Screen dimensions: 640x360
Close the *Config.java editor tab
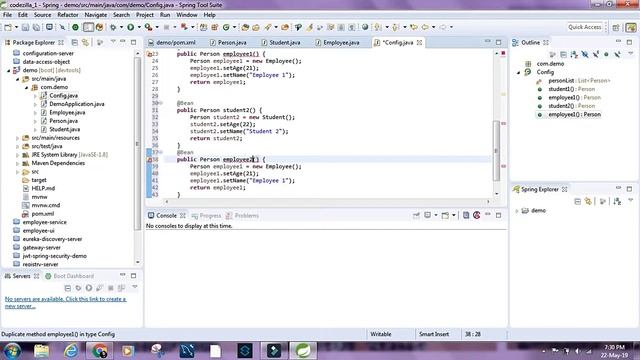coord(419,42)
